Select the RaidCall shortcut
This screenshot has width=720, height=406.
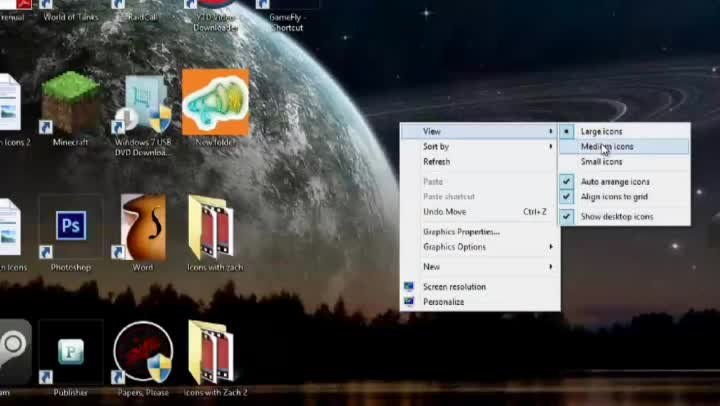click(142, 11)
